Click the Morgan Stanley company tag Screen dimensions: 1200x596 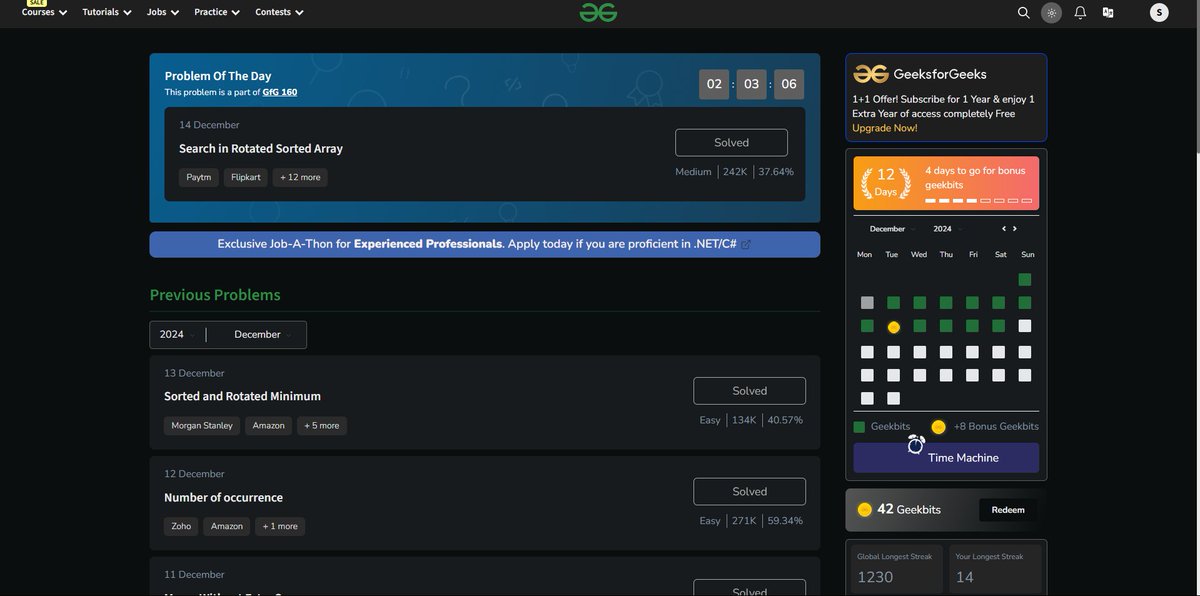(202, 426)
